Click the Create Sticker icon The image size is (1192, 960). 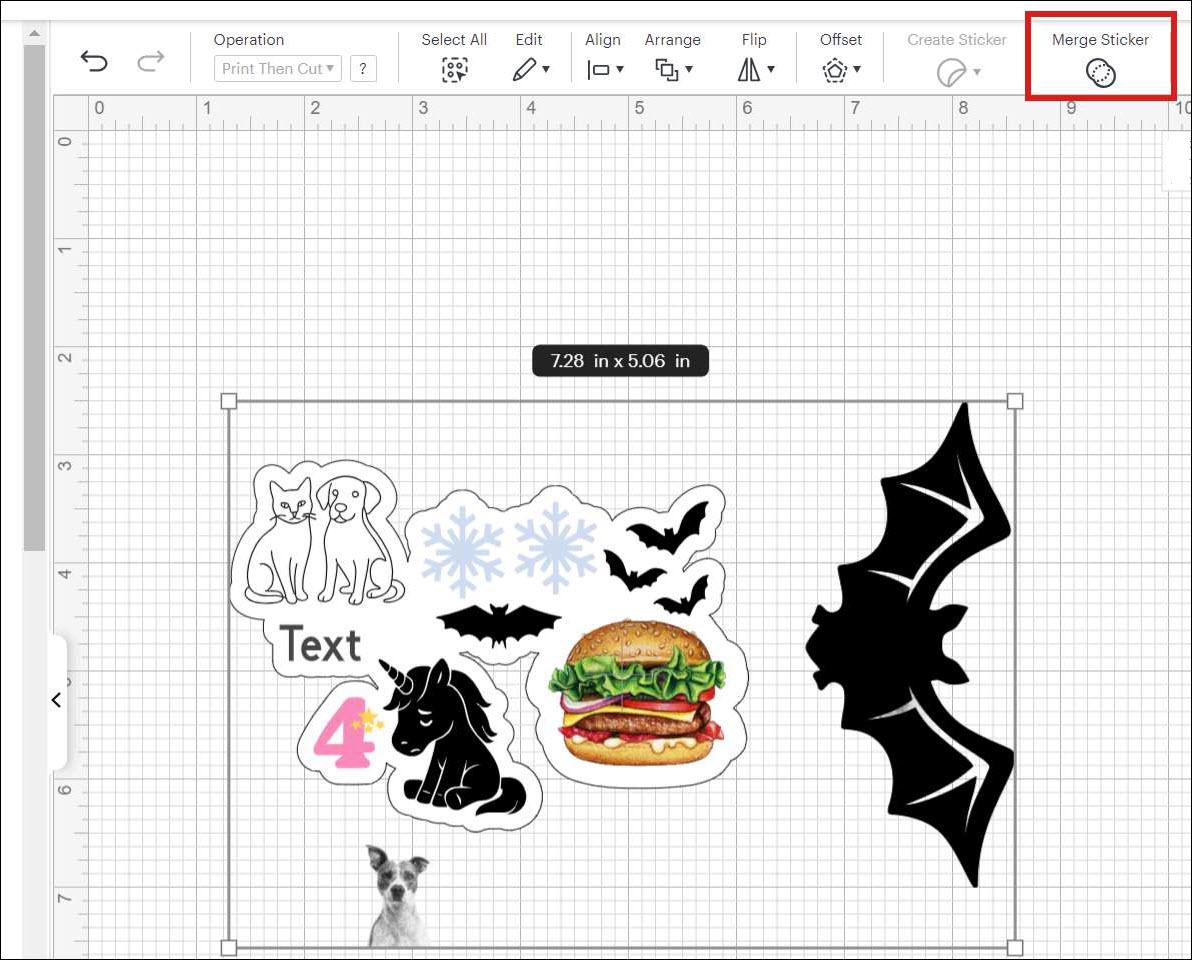click(950, 70)
